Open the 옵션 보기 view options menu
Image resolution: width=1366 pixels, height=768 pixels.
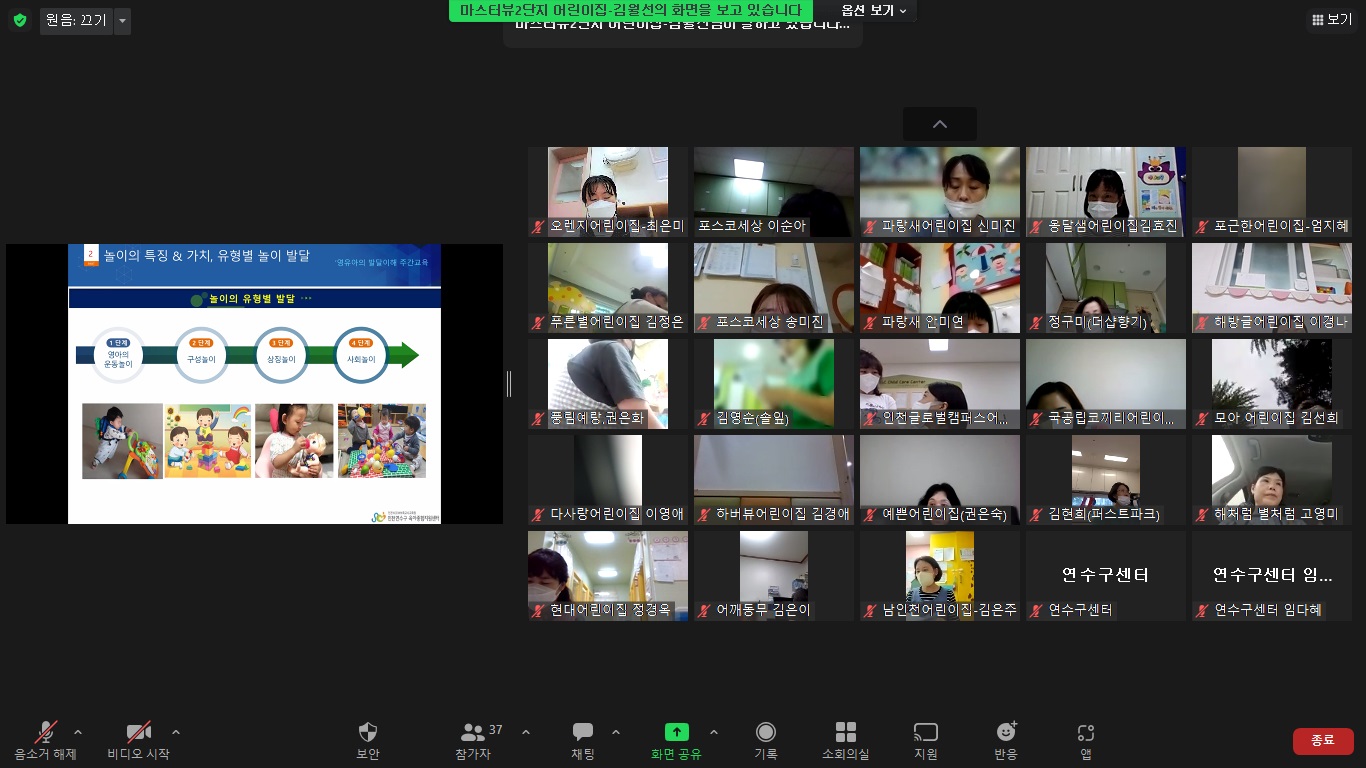tap(874, 11)
